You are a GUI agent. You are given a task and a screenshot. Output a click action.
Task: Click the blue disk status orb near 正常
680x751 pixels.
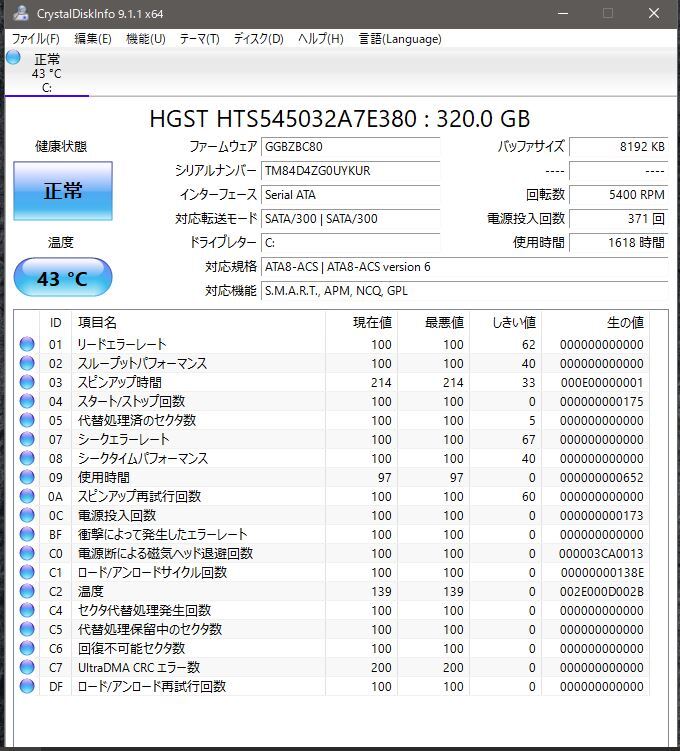tap(13, 57)
